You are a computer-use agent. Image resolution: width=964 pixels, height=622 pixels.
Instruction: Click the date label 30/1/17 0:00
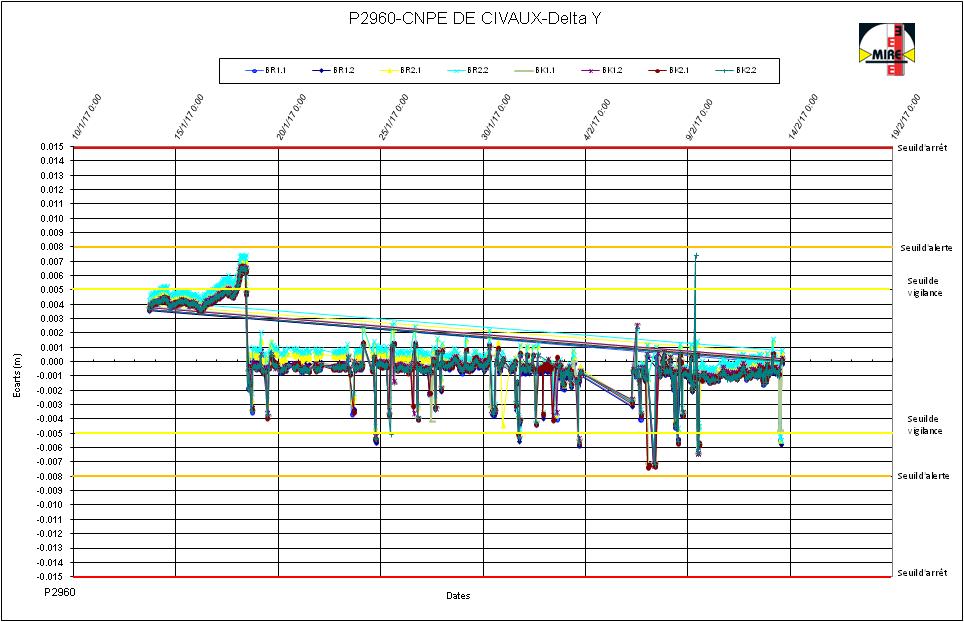(x=496, y=117)
